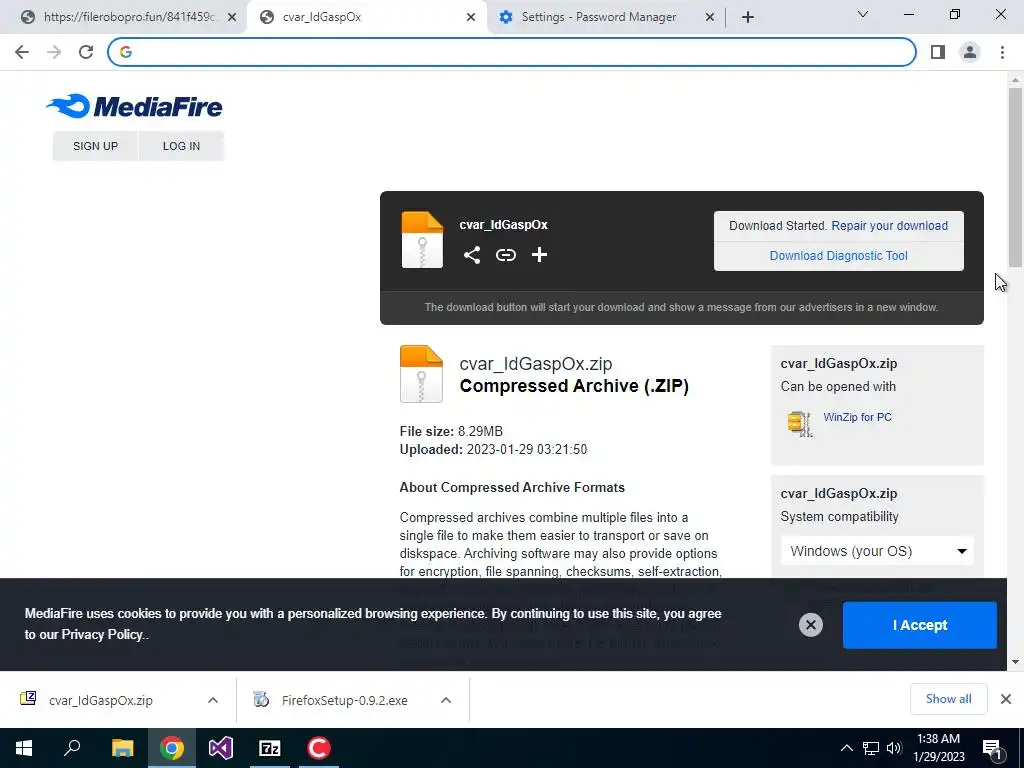The width and height of the screenshot is (1024, 768).
Task: Open the Chrome side panel
Action: 938,52
